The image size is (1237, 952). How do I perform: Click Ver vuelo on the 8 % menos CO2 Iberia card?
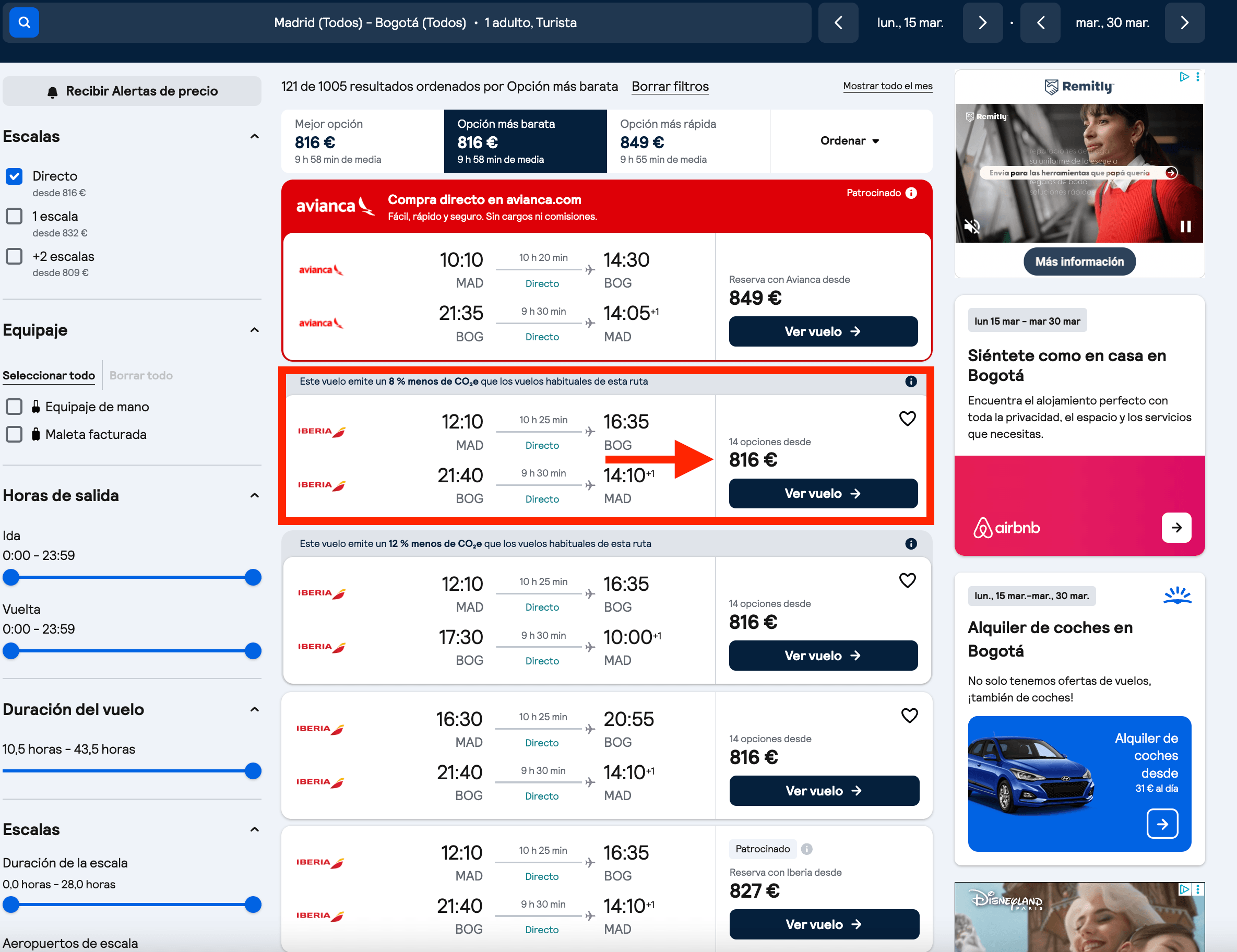coord(823,494)
